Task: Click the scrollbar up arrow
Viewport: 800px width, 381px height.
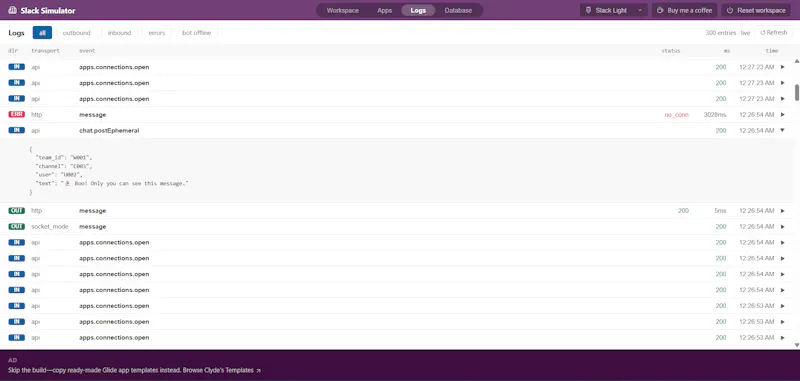Action: [797, 61]
